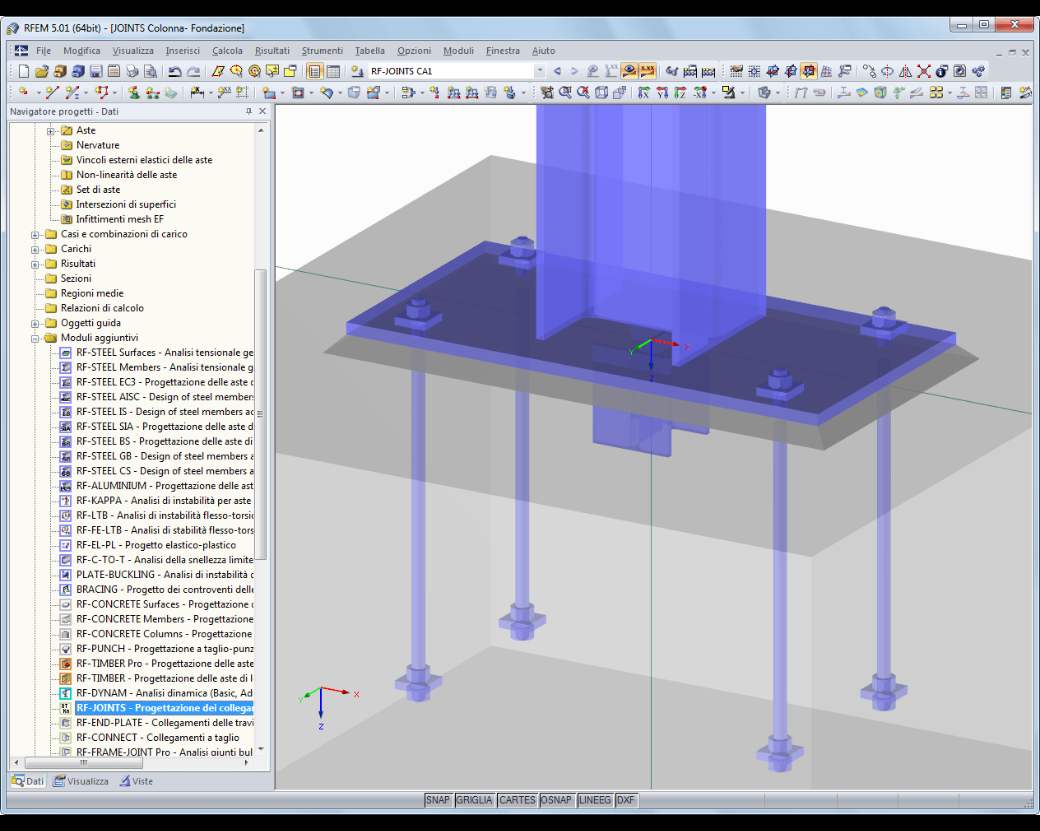The image size is (1040, 831).
Task: Go to previous load case arrow
Action: tap(557, 71)
